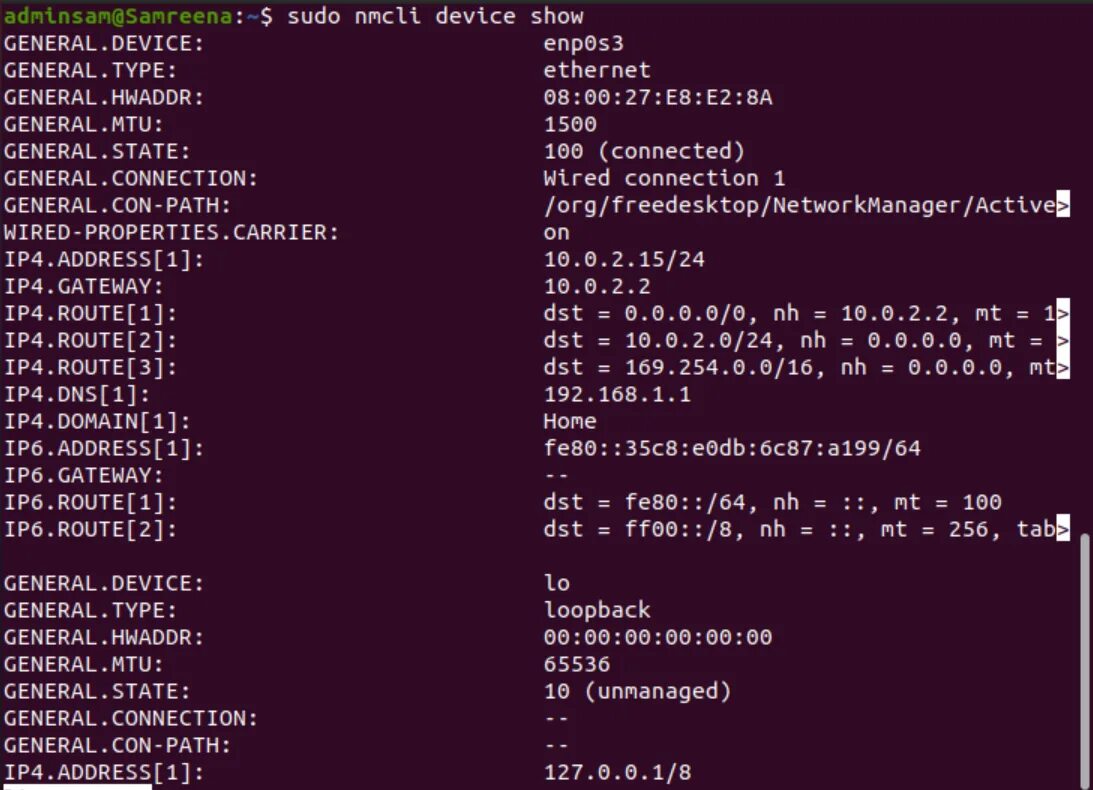Click the DNS address 192.168.1.1
This screenshot has height=790, width=1093.
[617, 394]
